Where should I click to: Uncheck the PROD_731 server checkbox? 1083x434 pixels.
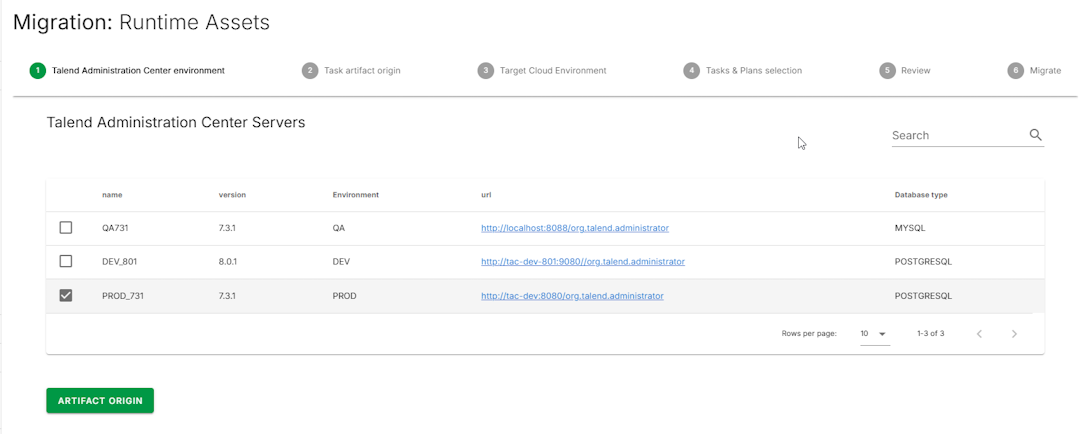pyautogui.click(x=66, y=296)
